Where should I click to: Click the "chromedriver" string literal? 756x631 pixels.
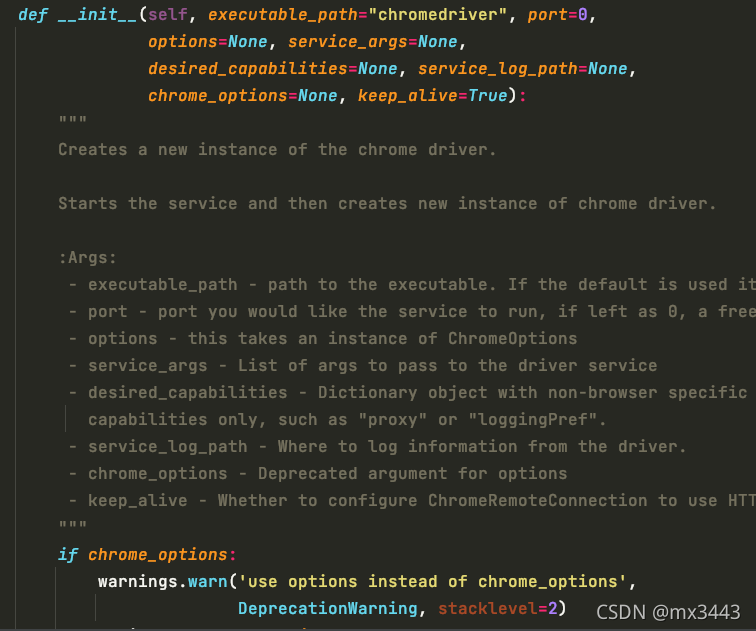[x=437, y=15]
